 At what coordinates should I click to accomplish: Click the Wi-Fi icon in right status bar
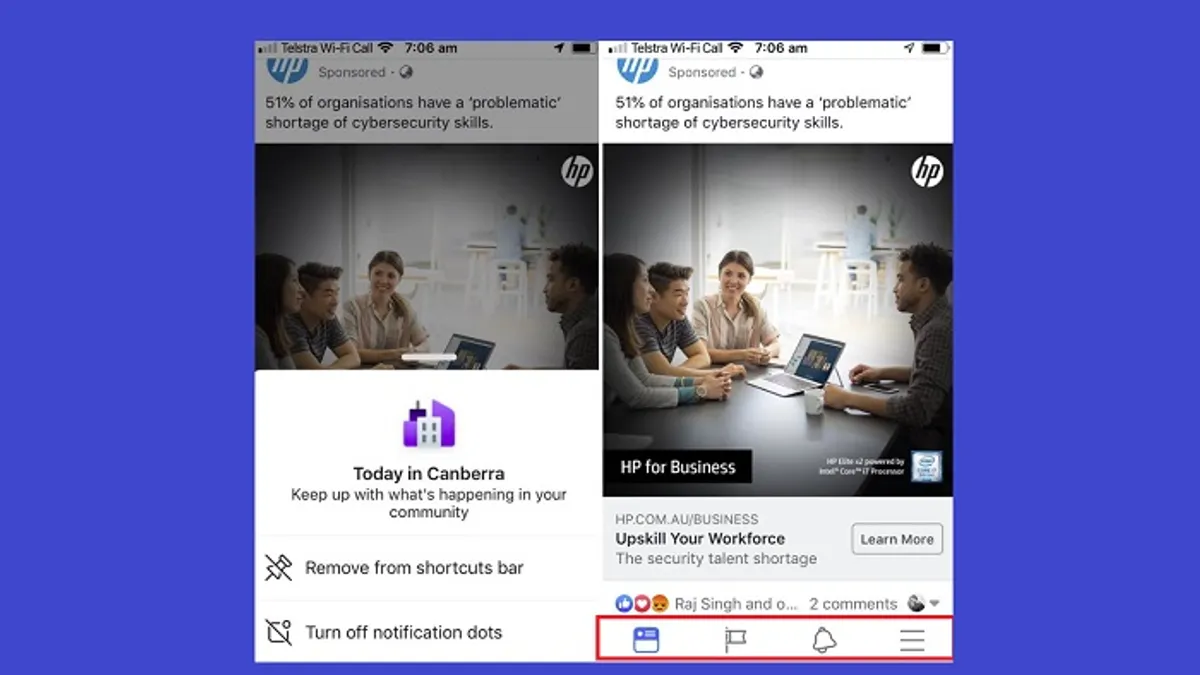[x=736, y=48]
